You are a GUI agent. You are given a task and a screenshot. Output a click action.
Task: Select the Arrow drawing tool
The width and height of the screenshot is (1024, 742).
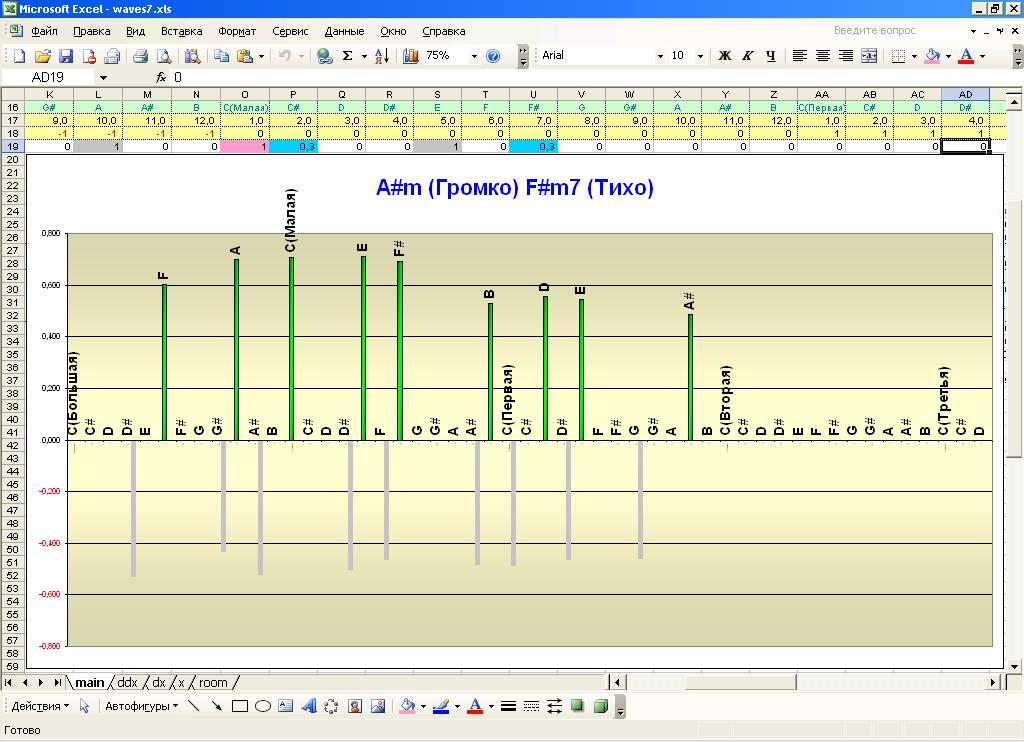(216, 706)
